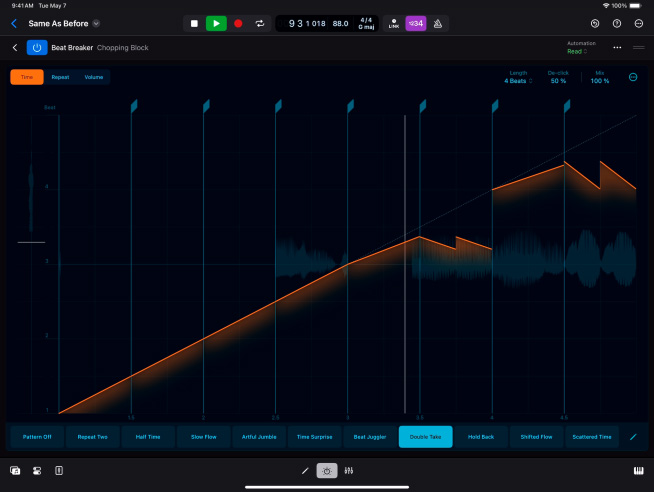
Task: Switch to the Volume tab
Action: (x=93, y=77)
